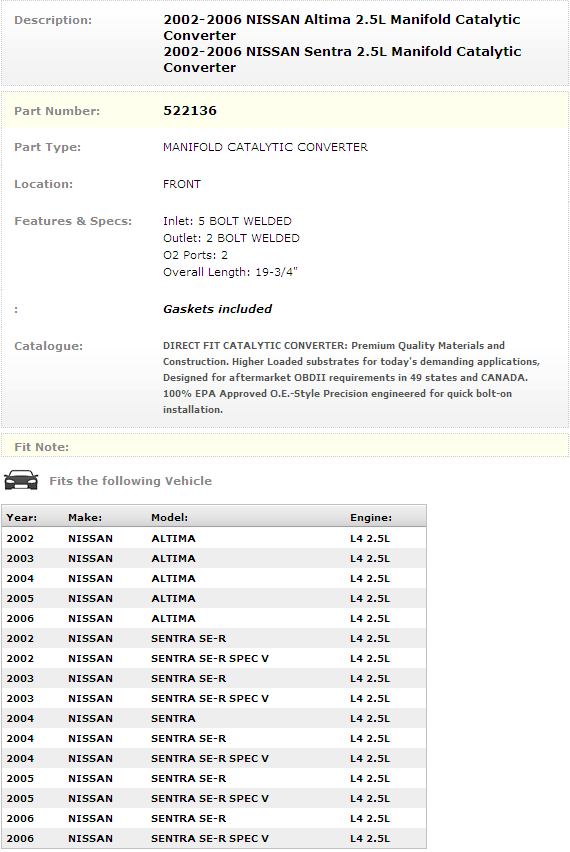Viewport: 570px width, 852px height.
Task: Click ALTIMA in the 2003 row
Action: pos(173,559)
